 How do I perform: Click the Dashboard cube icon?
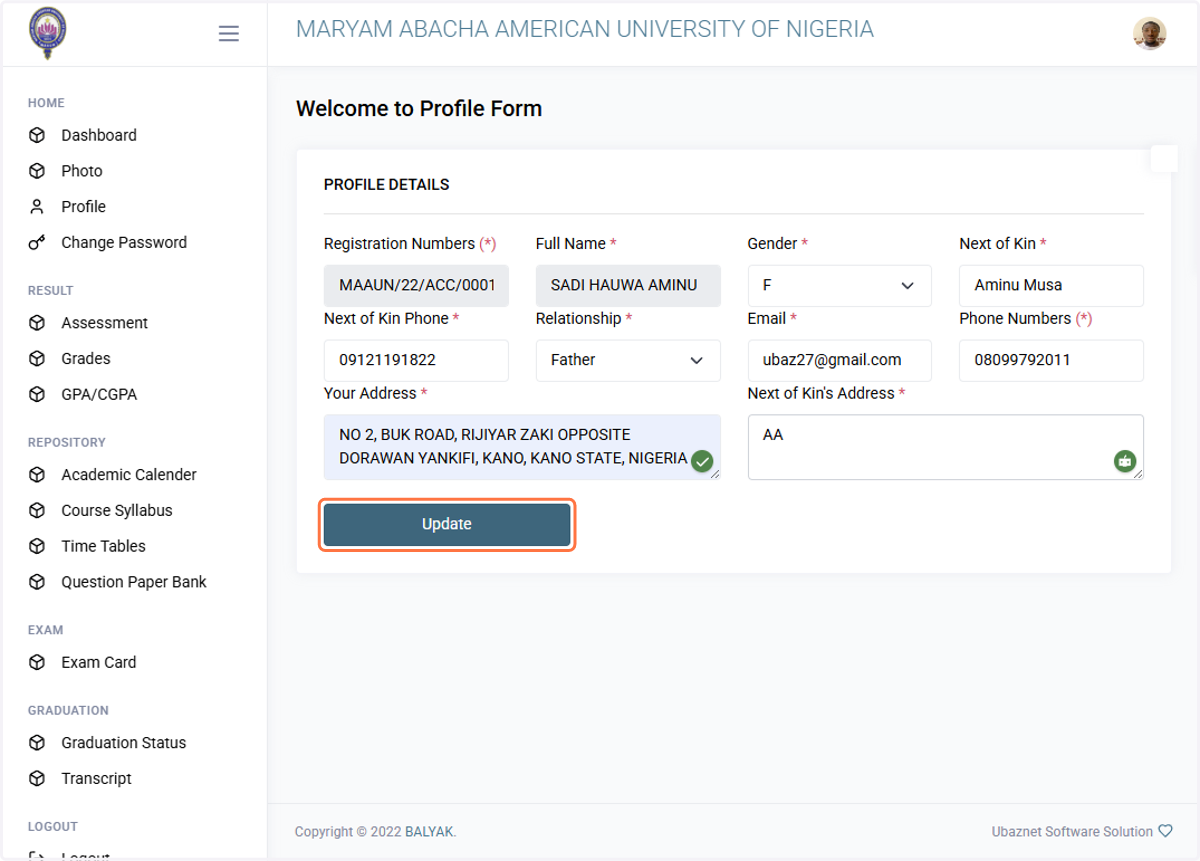(x=37, y=135)
